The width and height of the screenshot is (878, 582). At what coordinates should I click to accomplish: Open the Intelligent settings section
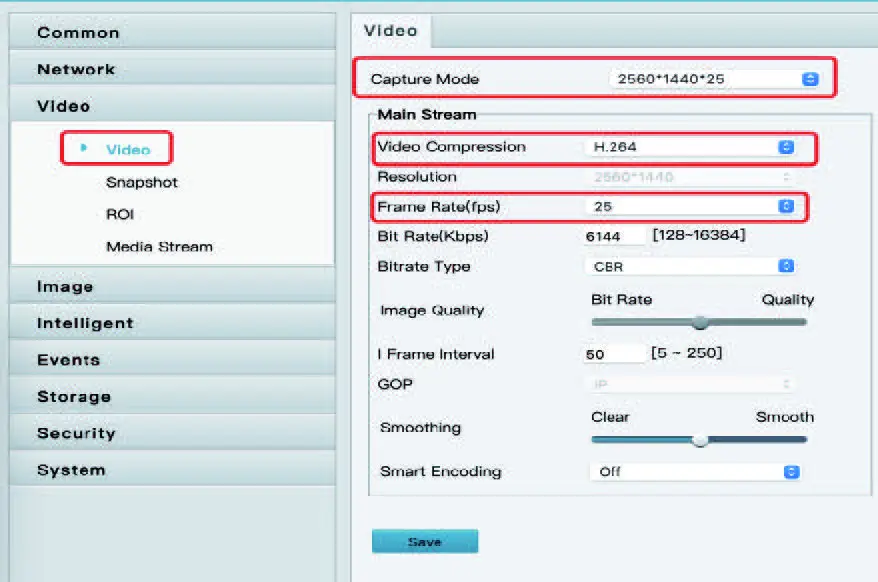(172, 323)
